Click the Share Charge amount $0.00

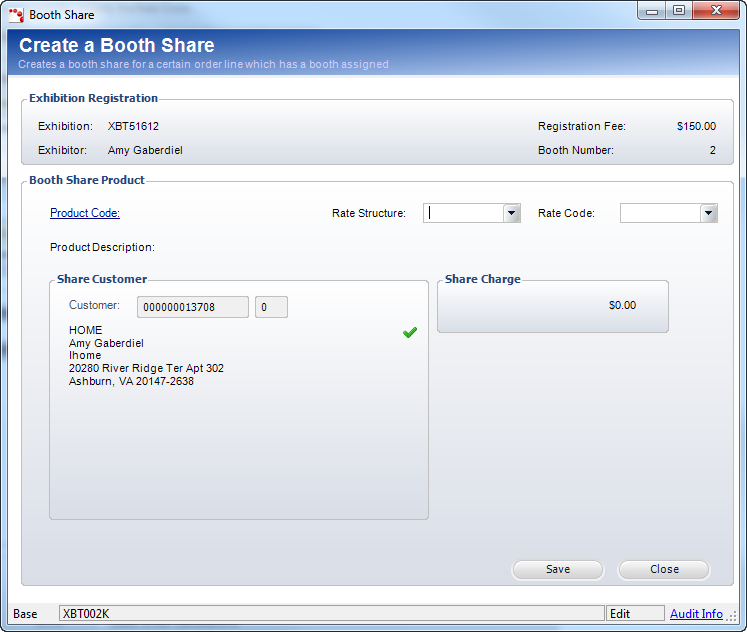622,305
